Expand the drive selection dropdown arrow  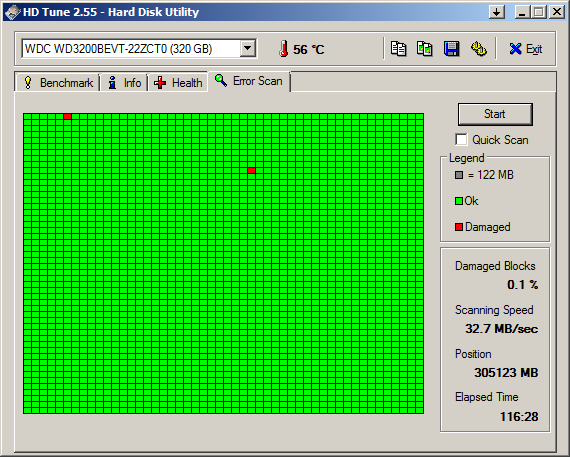click(248, 48)
